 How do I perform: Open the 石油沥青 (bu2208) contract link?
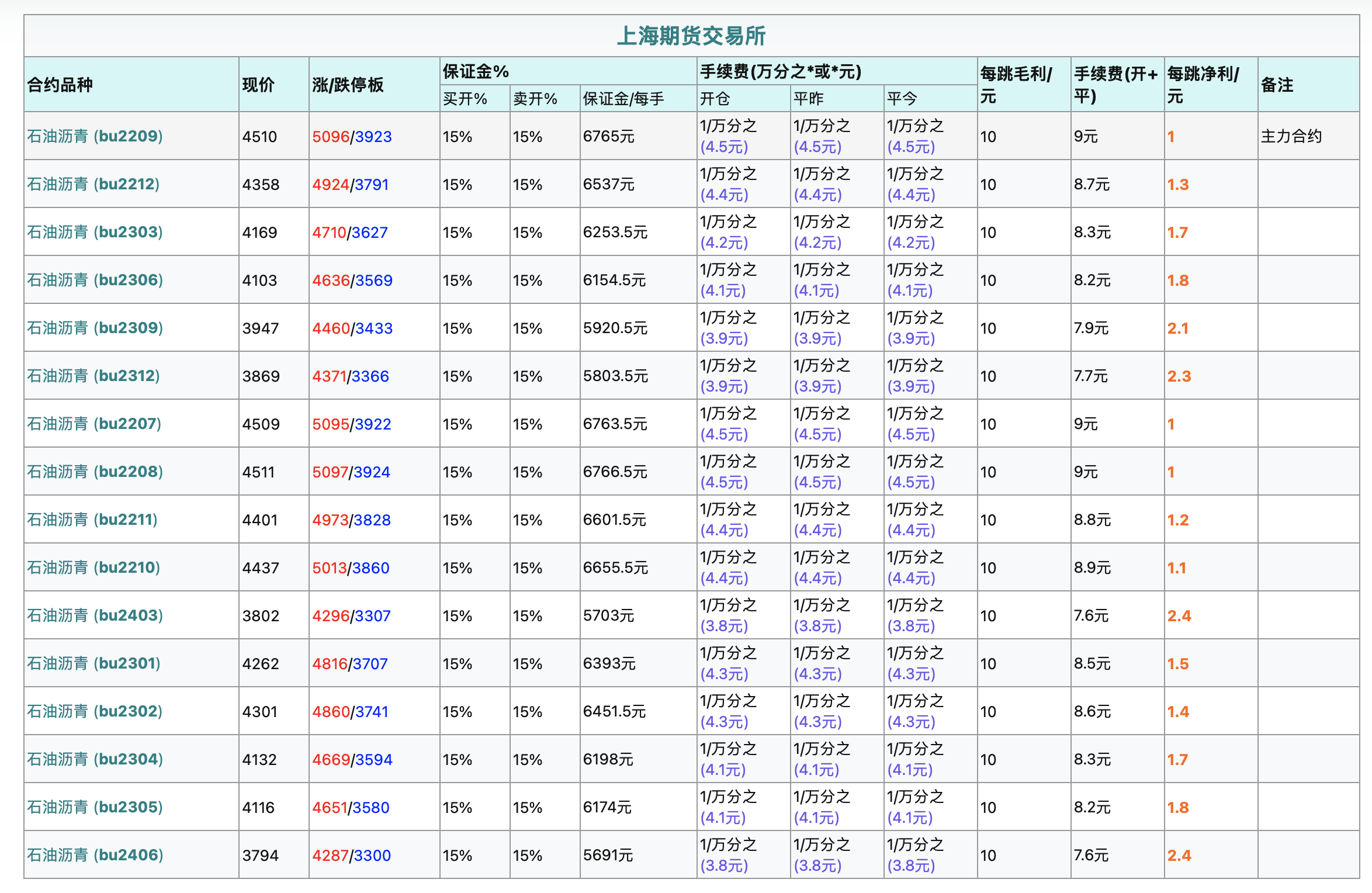tap(95, 472)
